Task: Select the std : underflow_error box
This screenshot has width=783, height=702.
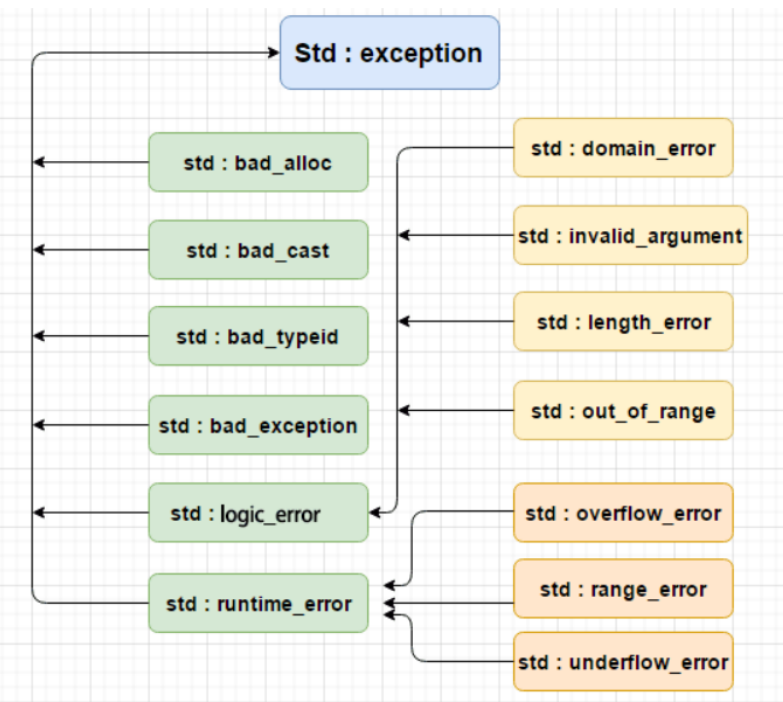Action: (x=623, y=662)
